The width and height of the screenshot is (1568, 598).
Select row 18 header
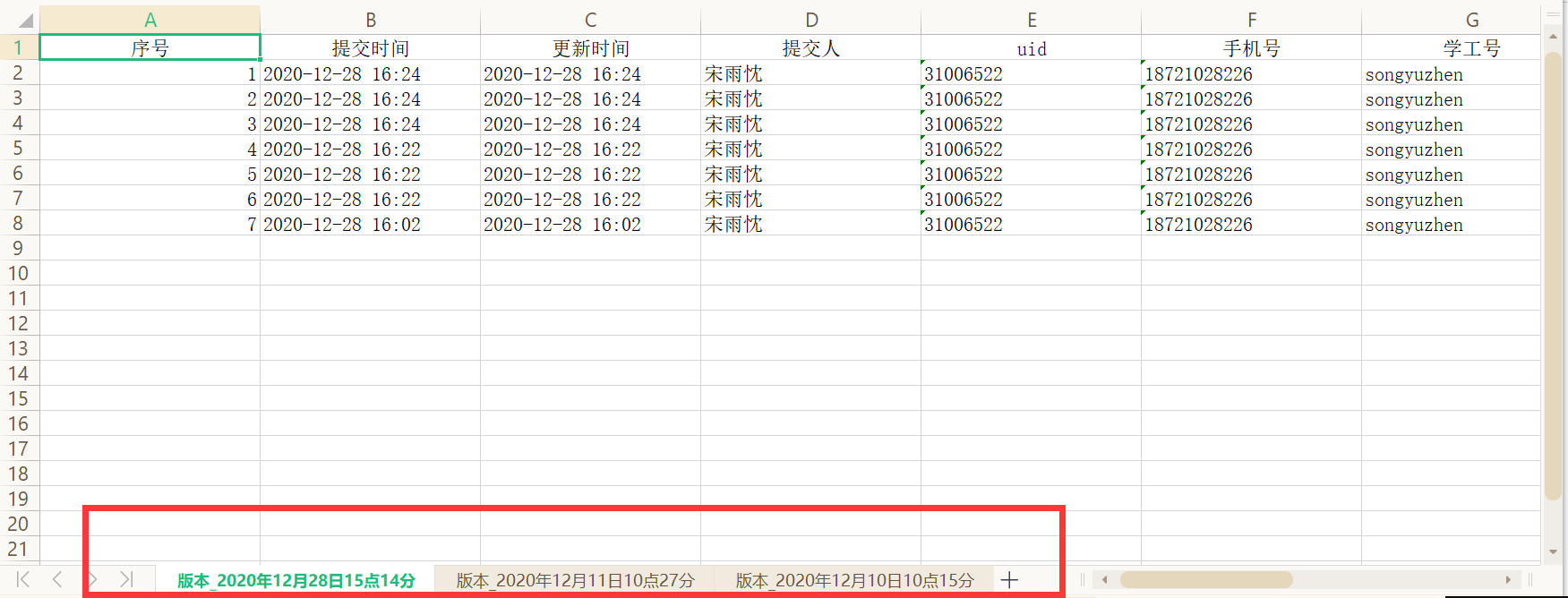click(x=19, y=474)
